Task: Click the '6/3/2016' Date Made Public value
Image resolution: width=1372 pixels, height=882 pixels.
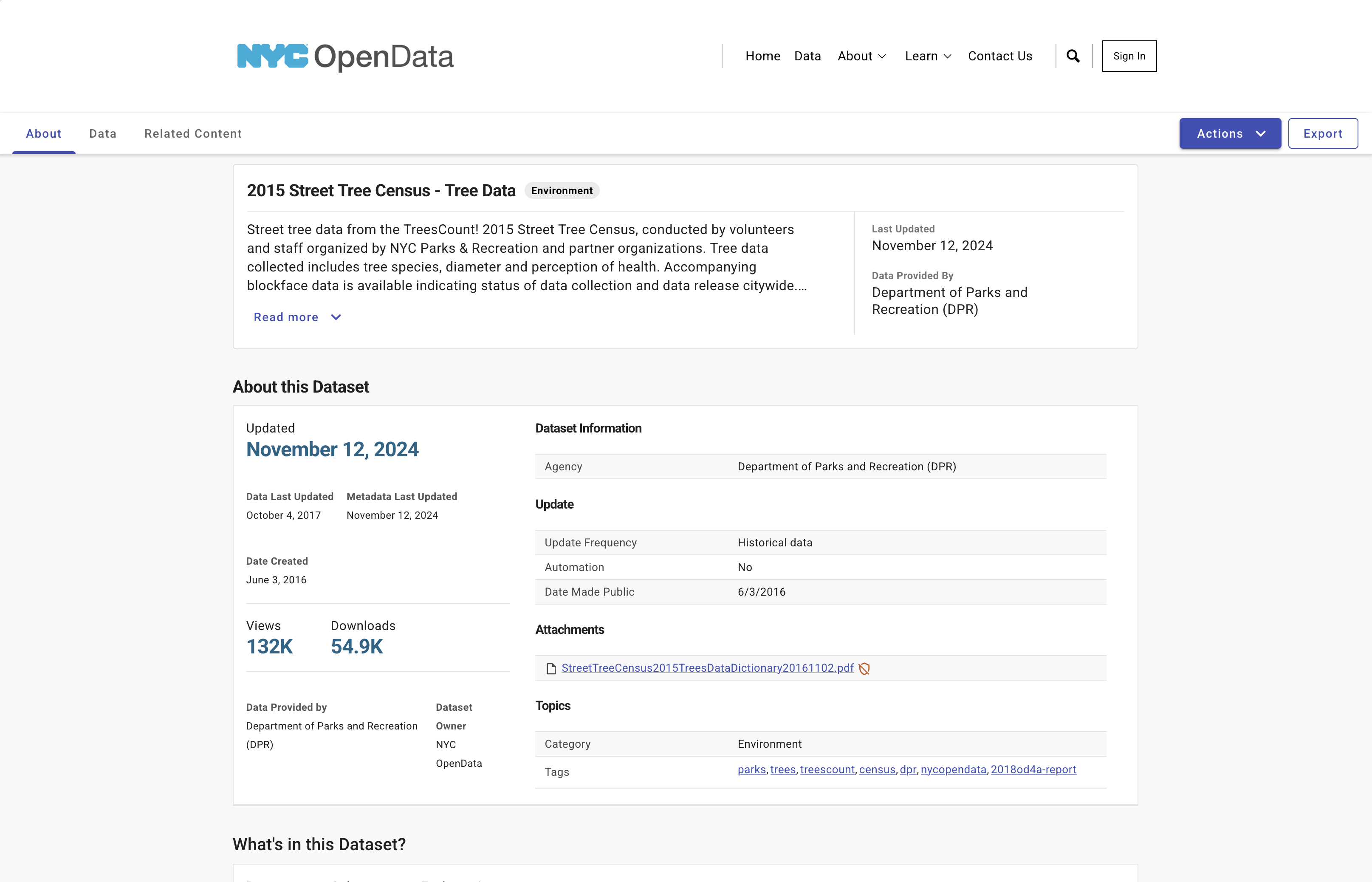Action: point(762,592)
